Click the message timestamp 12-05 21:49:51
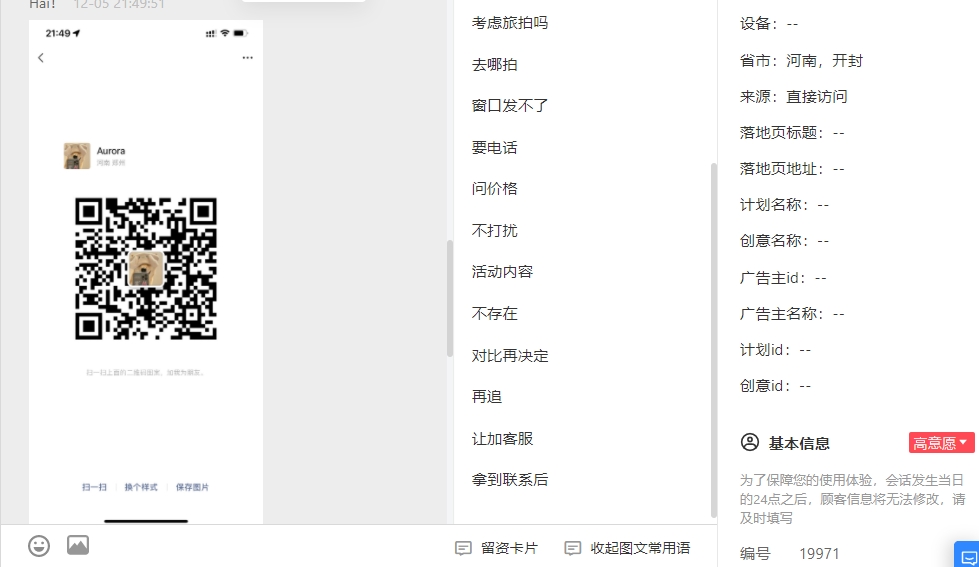Viewport: 979px width, 567px height. tap(119, 4)
